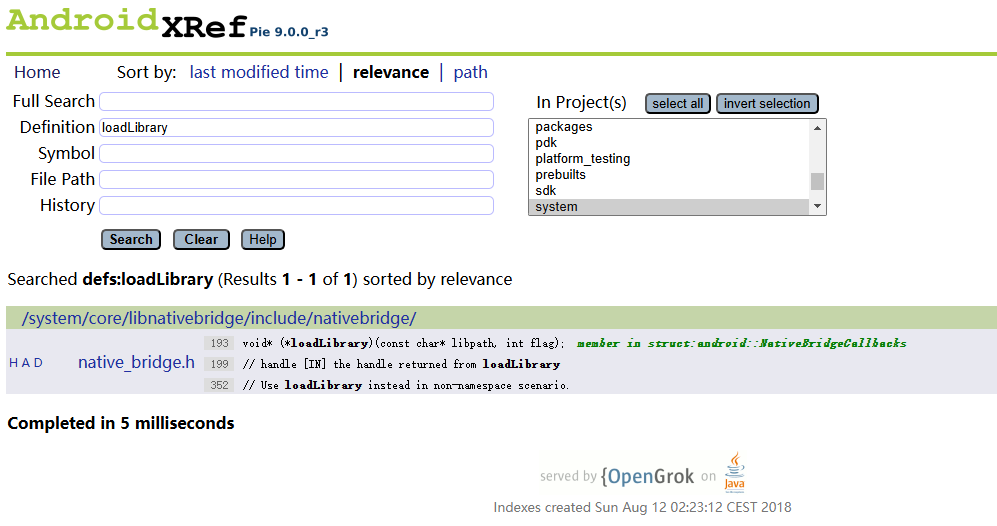Screen dimensions: 997x526
Task: Open the native_bridge.h file link
Action: click(136, 363)
